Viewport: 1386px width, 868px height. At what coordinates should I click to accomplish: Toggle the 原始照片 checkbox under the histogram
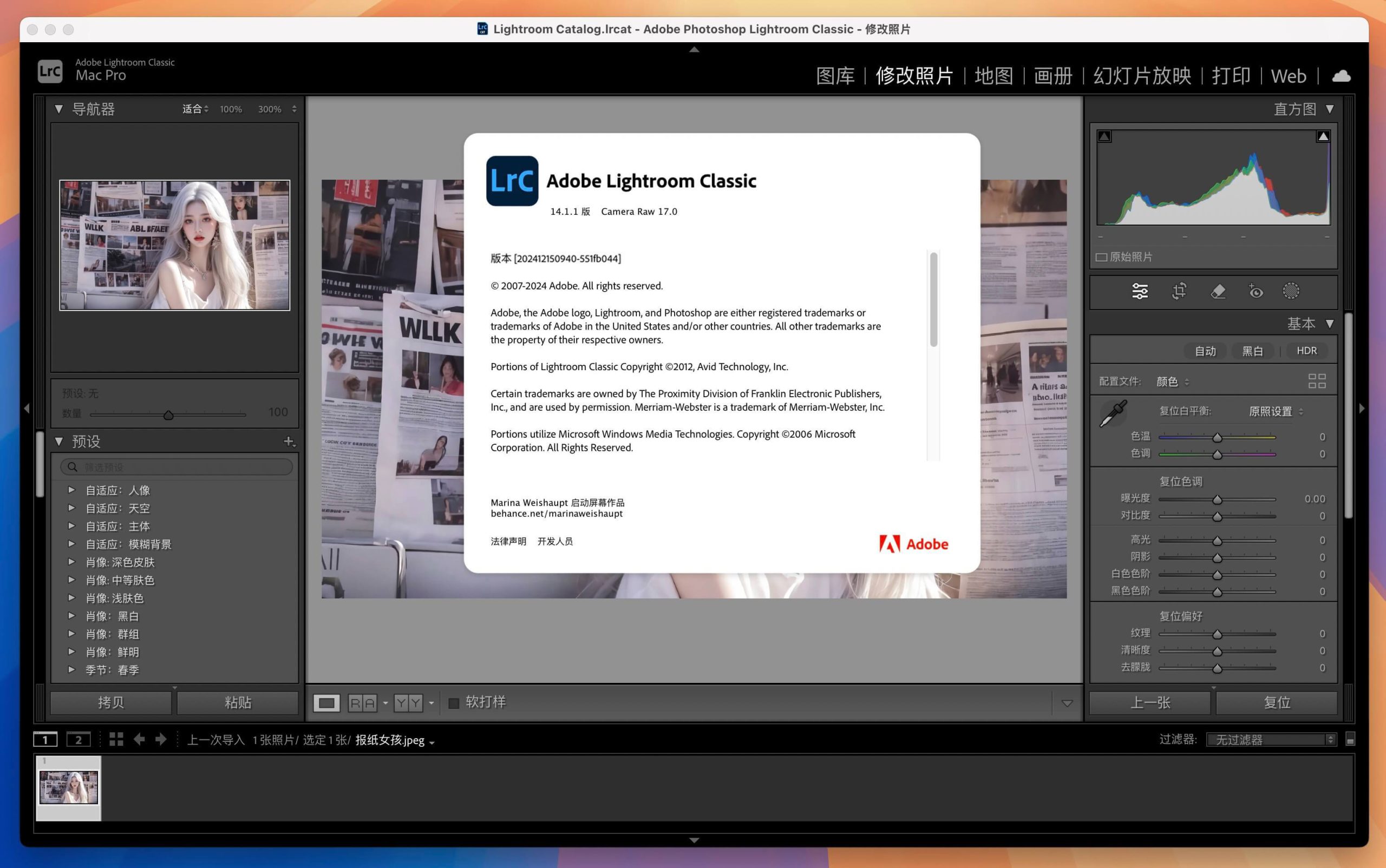tap(1101, 257)
